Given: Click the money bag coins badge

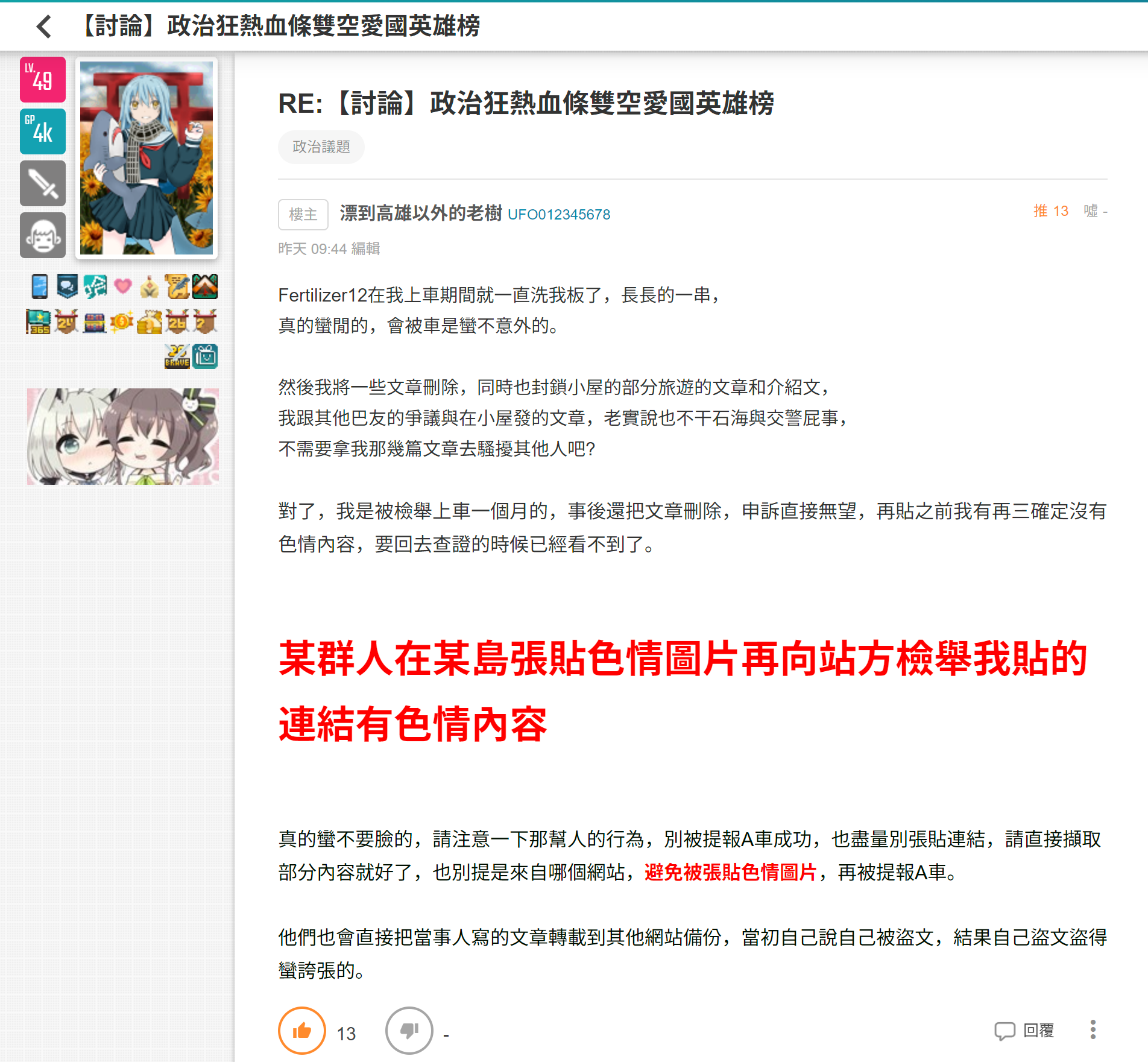Looking at the screenshot, I should tap(150, 322).
